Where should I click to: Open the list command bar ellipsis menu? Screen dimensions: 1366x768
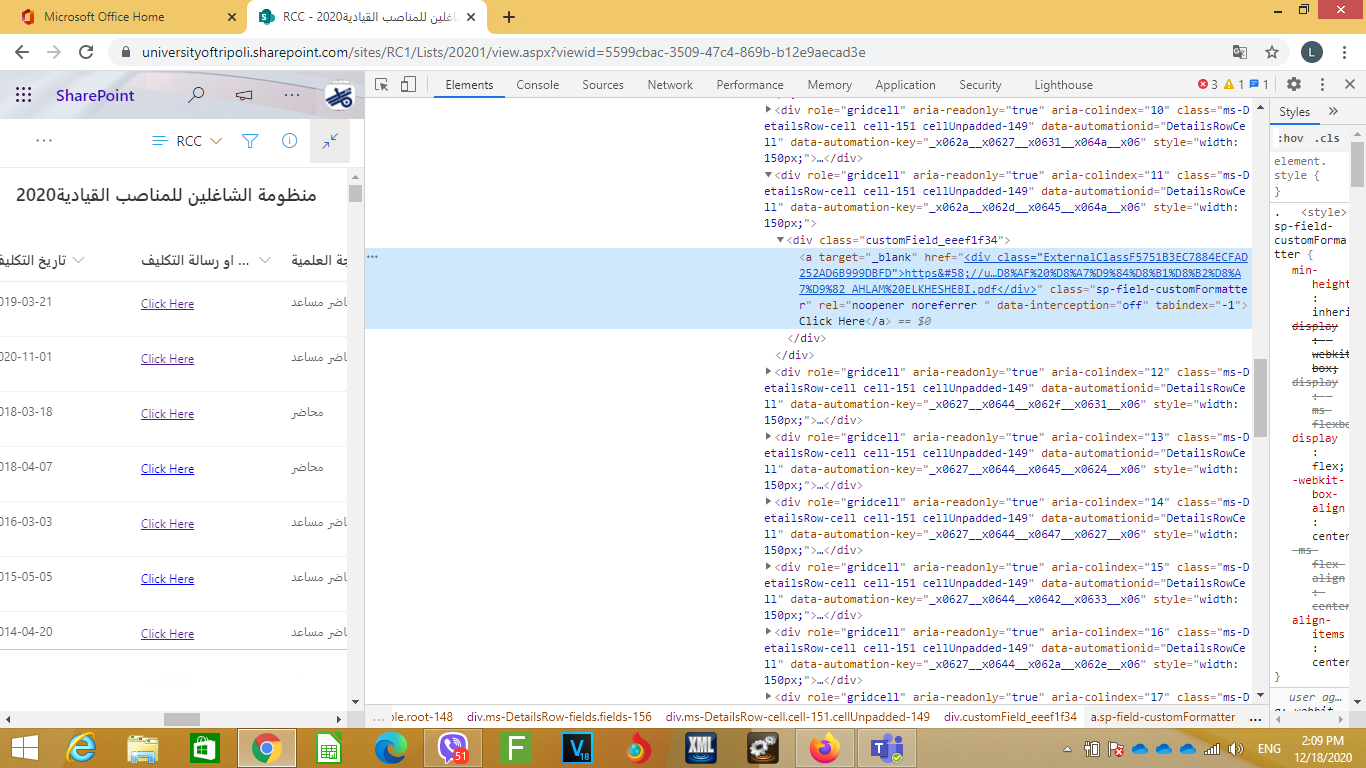coord(44,141)
